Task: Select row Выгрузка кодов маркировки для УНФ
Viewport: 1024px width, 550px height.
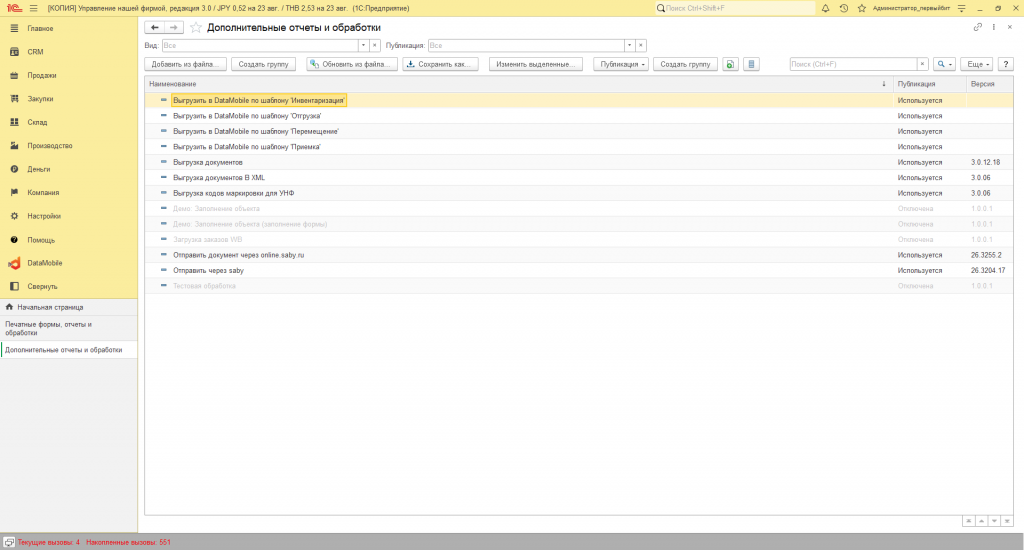Action: (x=579, y=193)
